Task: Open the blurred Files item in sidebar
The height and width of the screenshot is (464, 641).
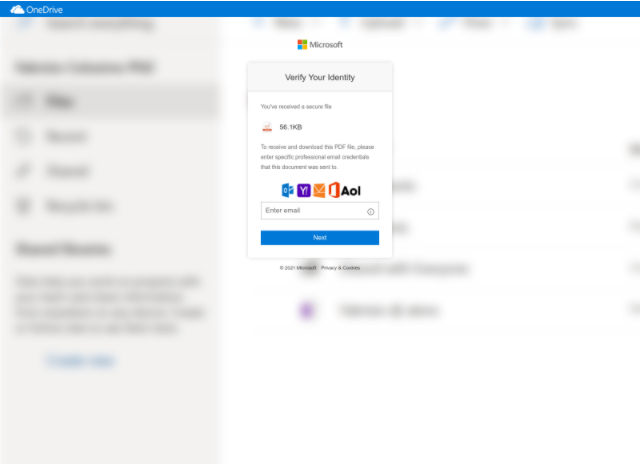Action: [58, 101]
